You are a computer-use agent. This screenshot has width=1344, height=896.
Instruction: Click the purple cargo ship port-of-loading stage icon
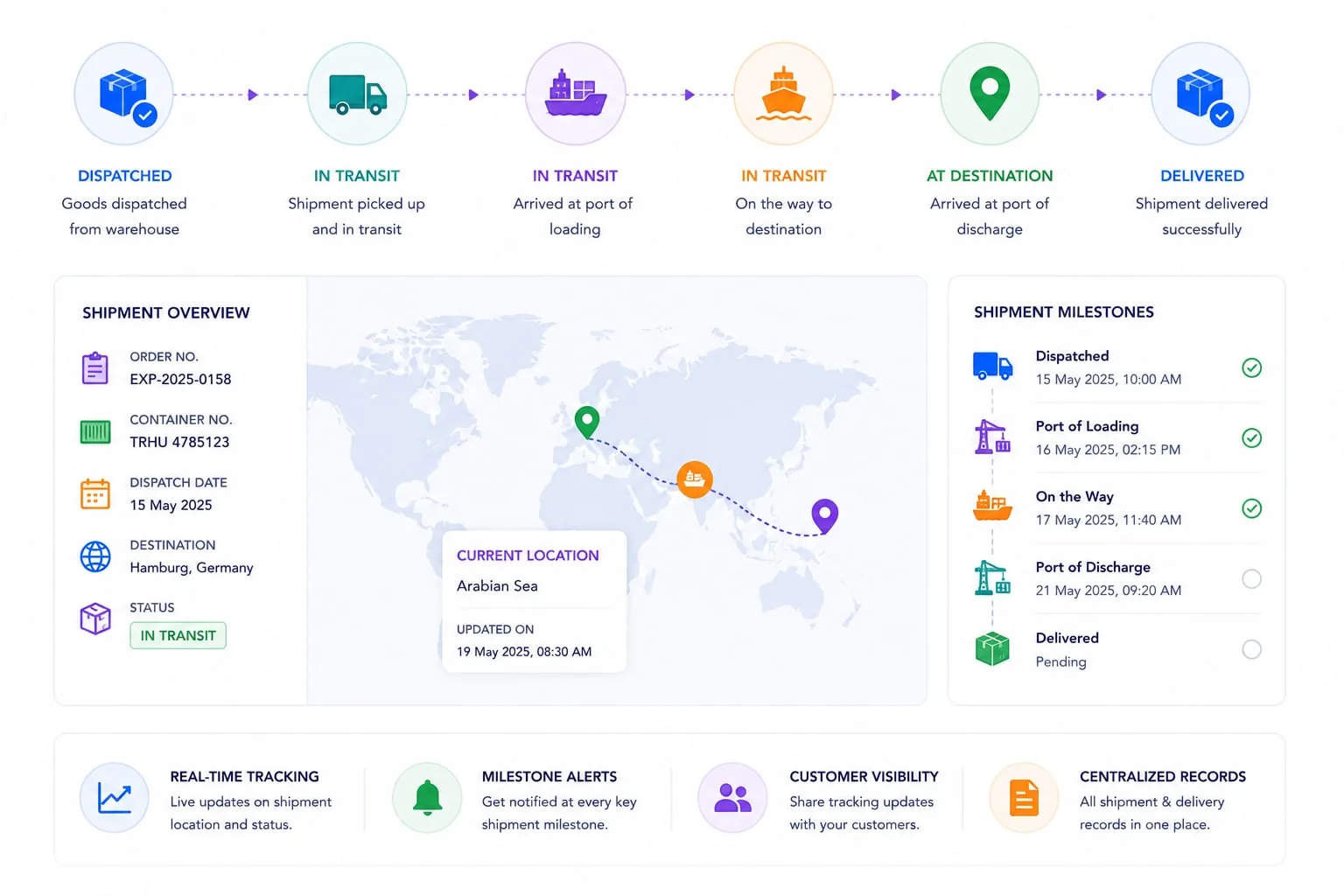coord(575,94)
